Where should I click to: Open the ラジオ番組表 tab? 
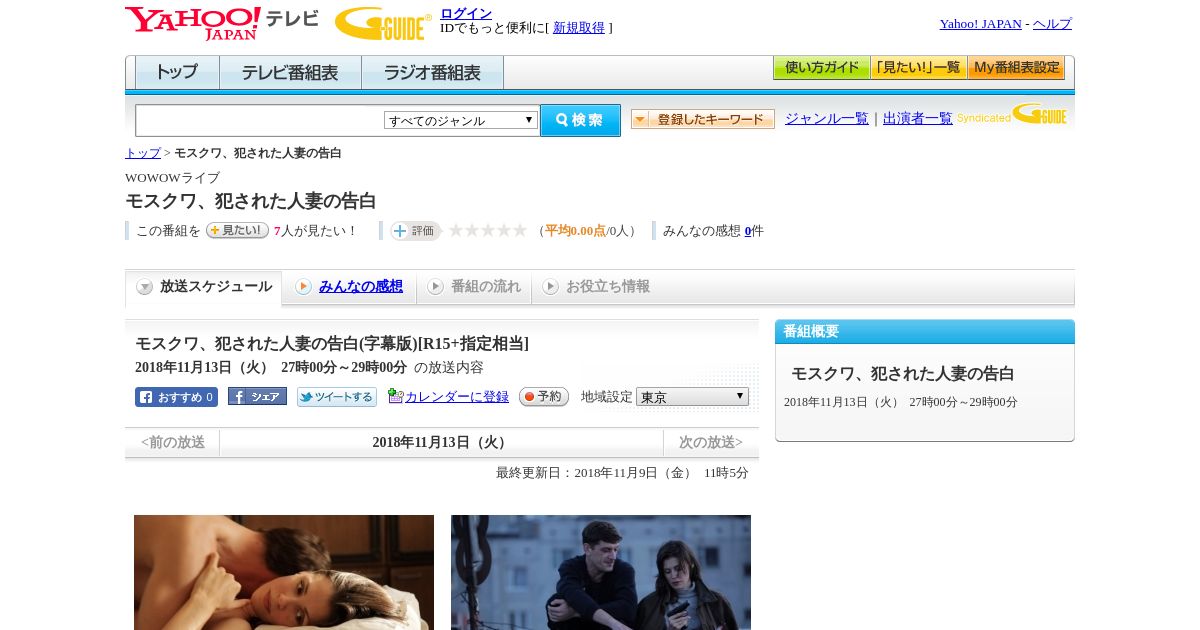pos(432,72)
